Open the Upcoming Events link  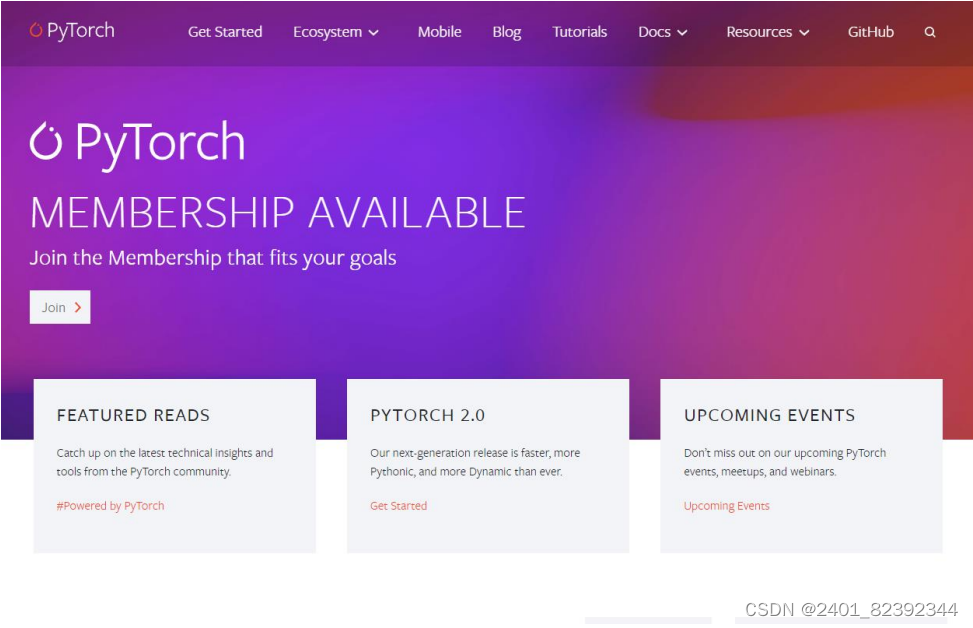coord(727,506)
